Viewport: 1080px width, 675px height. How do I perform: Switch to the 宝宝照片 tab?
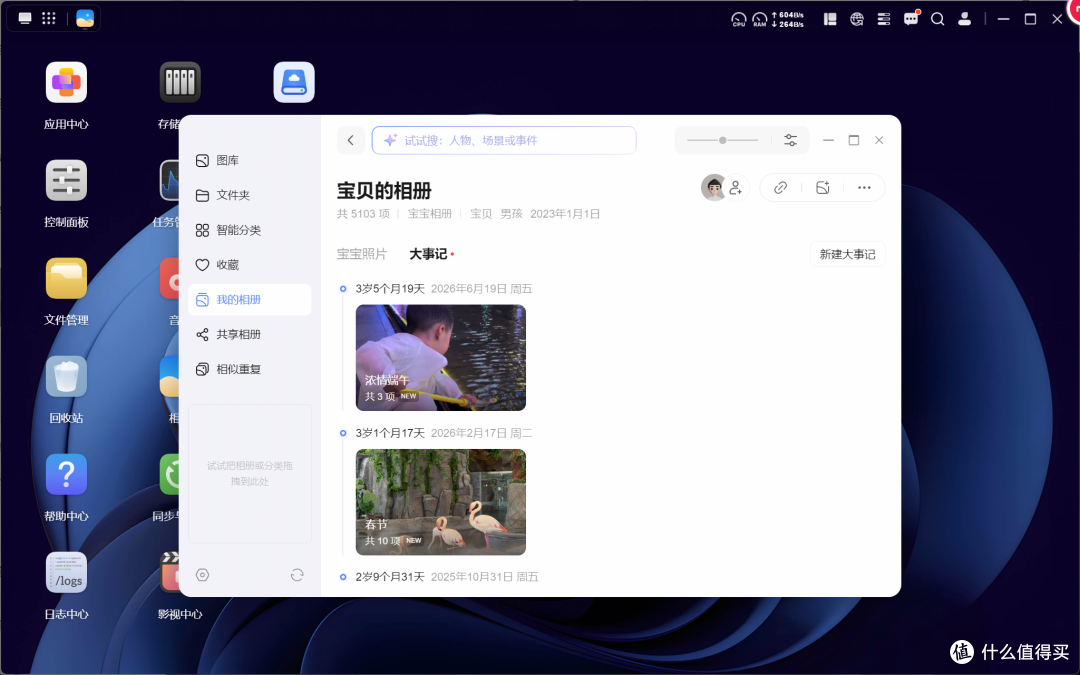pos(362,254)
